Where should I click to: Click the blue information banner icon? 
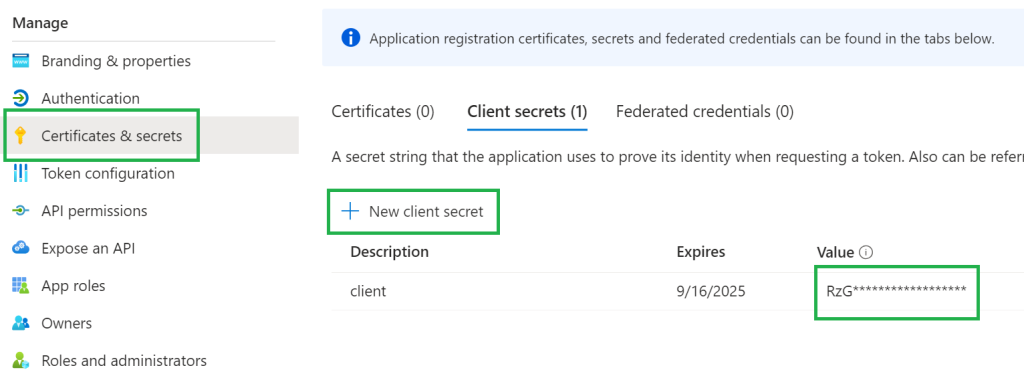[x=351, y=39]
